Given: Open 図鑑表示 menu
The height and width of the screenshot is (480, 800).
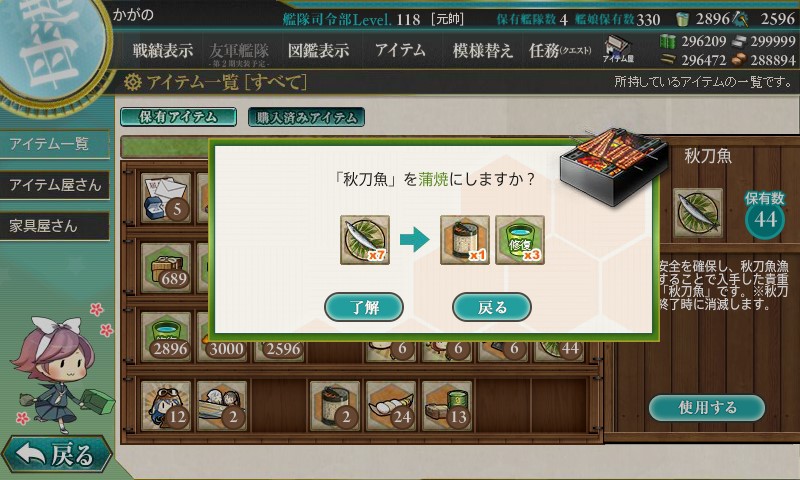Looking at the screenshot, I should pos(318,50).
